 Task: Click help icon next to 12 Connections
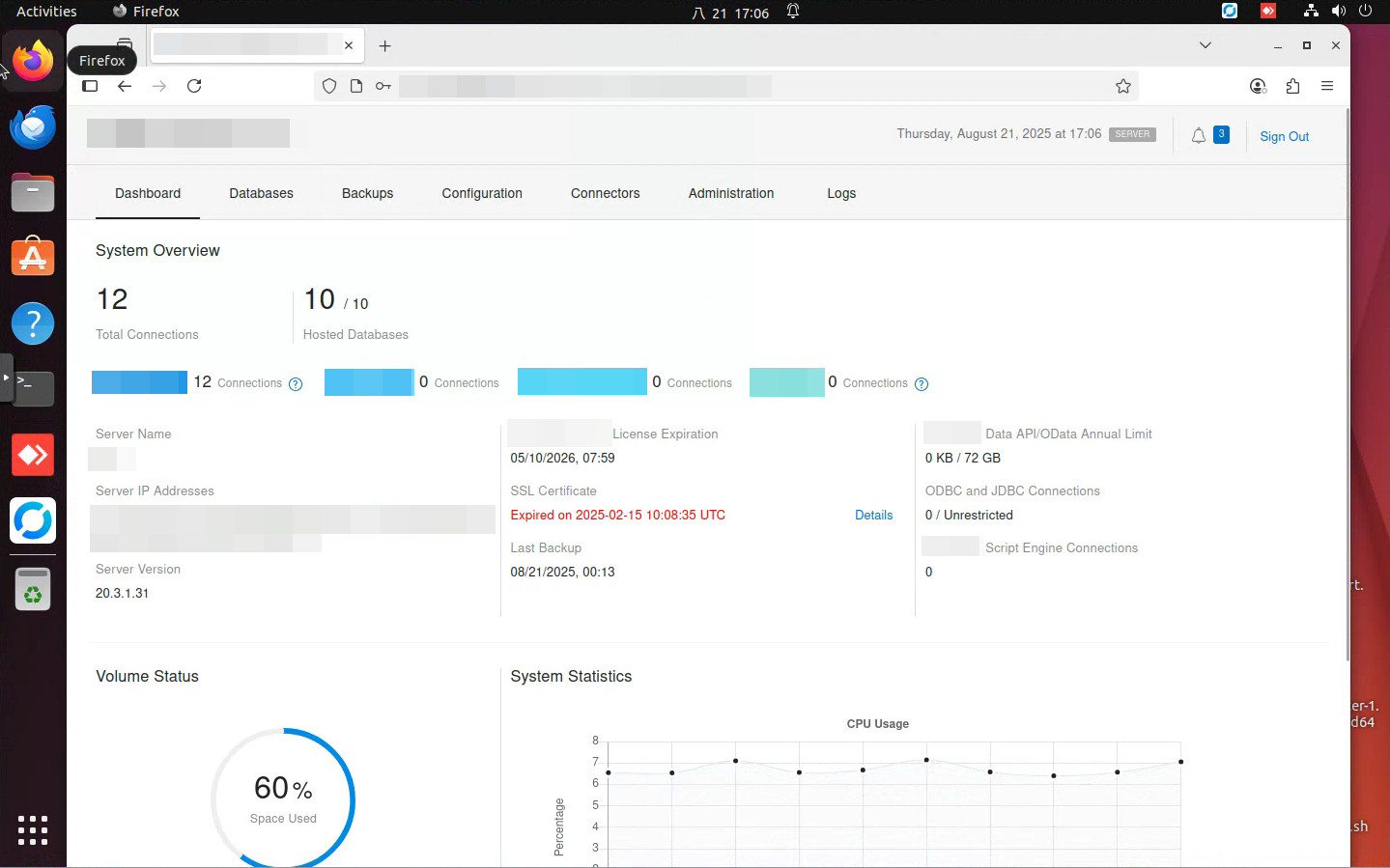click(296, 384)
